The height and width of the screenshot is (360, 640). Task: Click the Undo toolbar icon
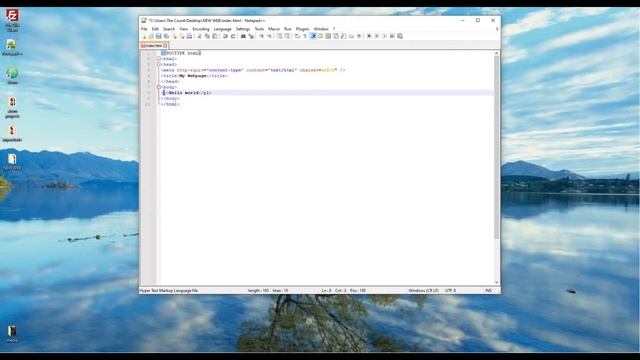click(x=225, y=36)
